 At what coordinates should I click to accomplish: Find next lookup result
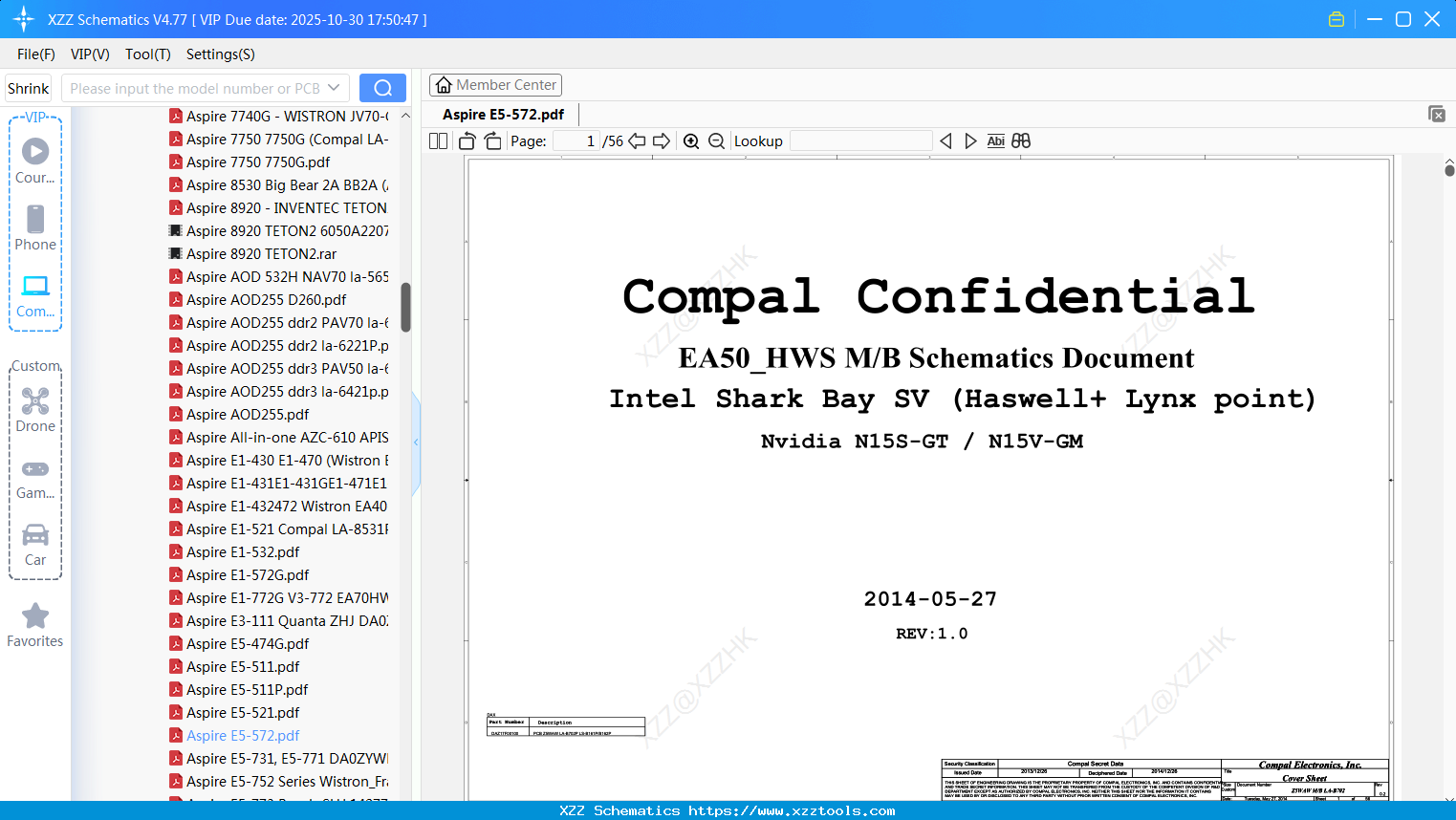coord(970,140)
